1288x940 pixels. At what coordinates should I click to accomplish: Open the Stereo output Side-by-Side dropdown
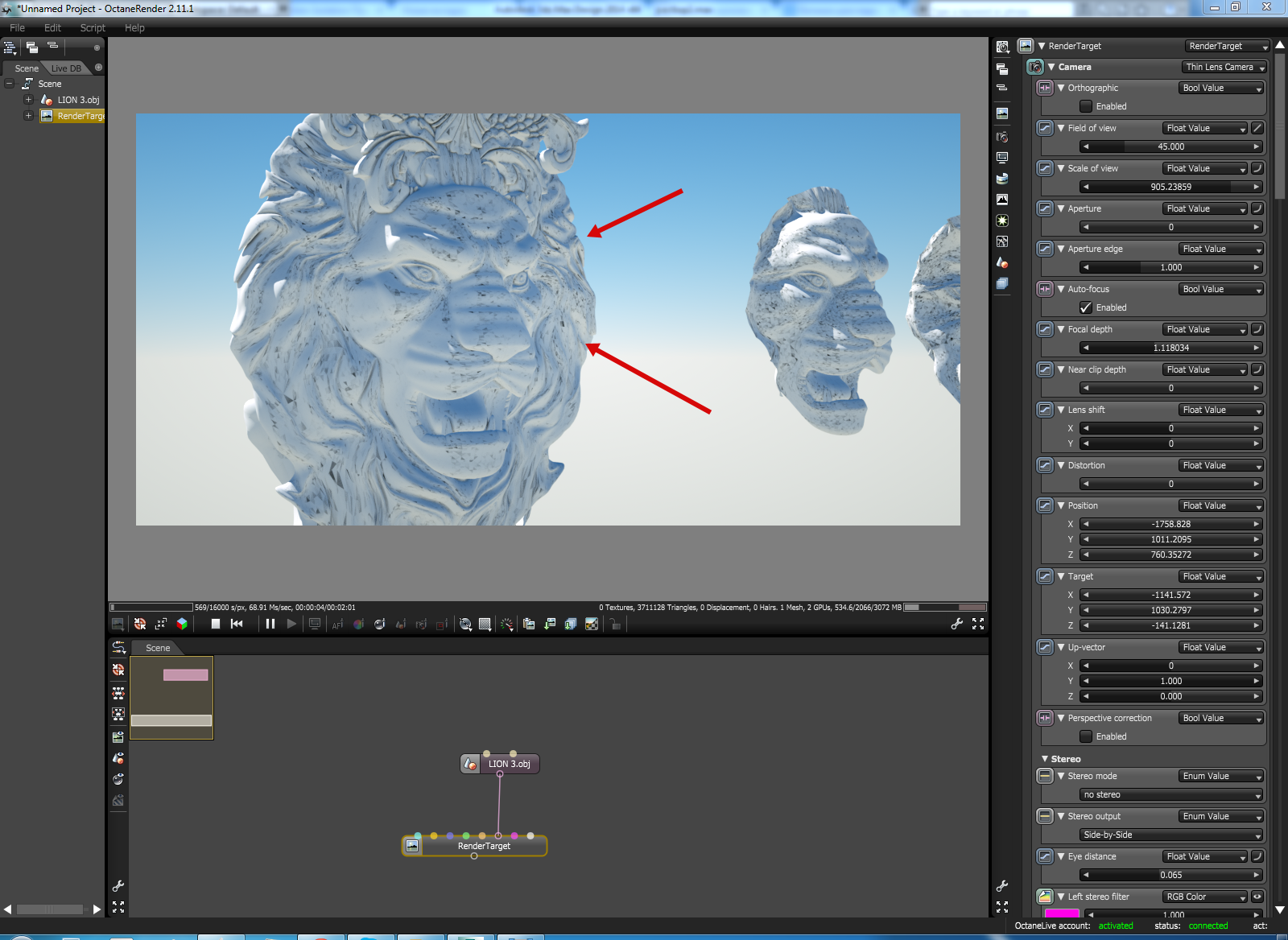[1171, 835]
